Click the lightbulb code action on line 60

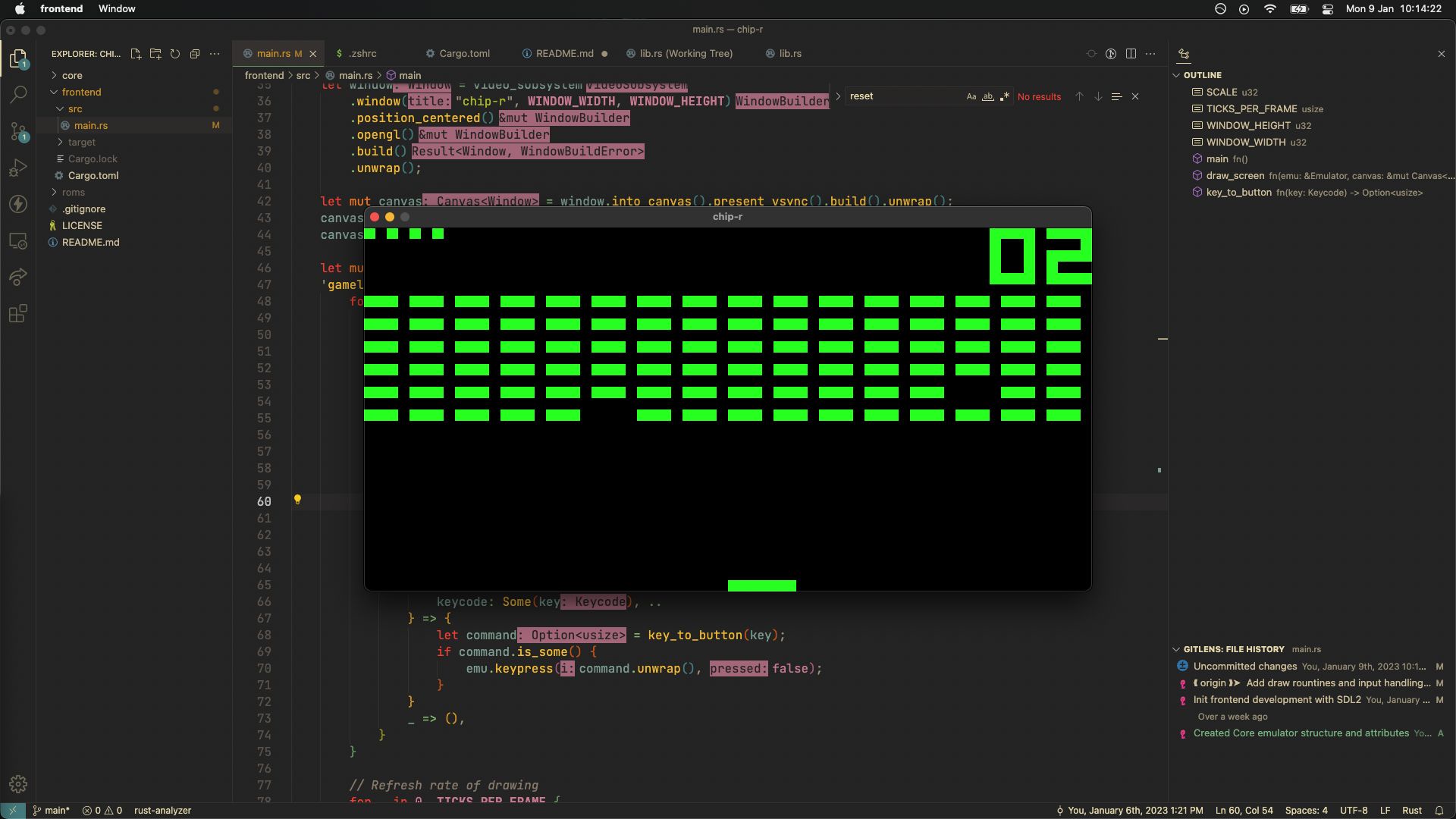tap(297, 500)
